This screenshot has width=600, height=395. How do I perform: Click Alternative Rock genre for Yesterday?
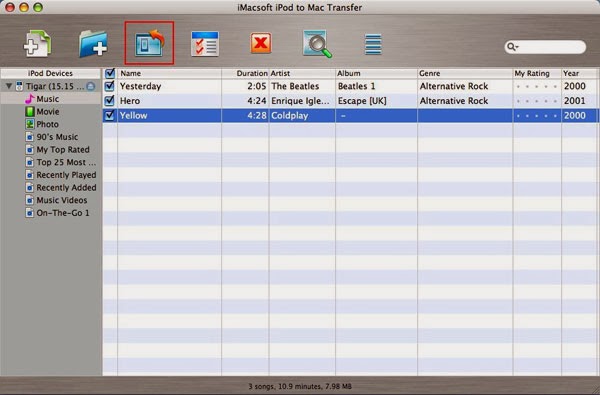point(454,86)
